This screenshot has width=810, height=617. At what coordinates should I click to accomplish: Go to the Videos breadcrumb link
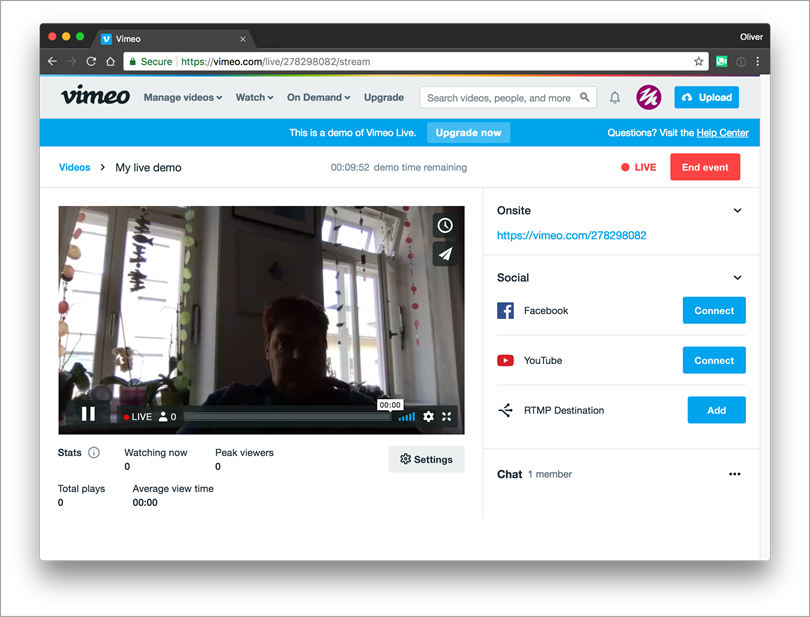(74, 167)
